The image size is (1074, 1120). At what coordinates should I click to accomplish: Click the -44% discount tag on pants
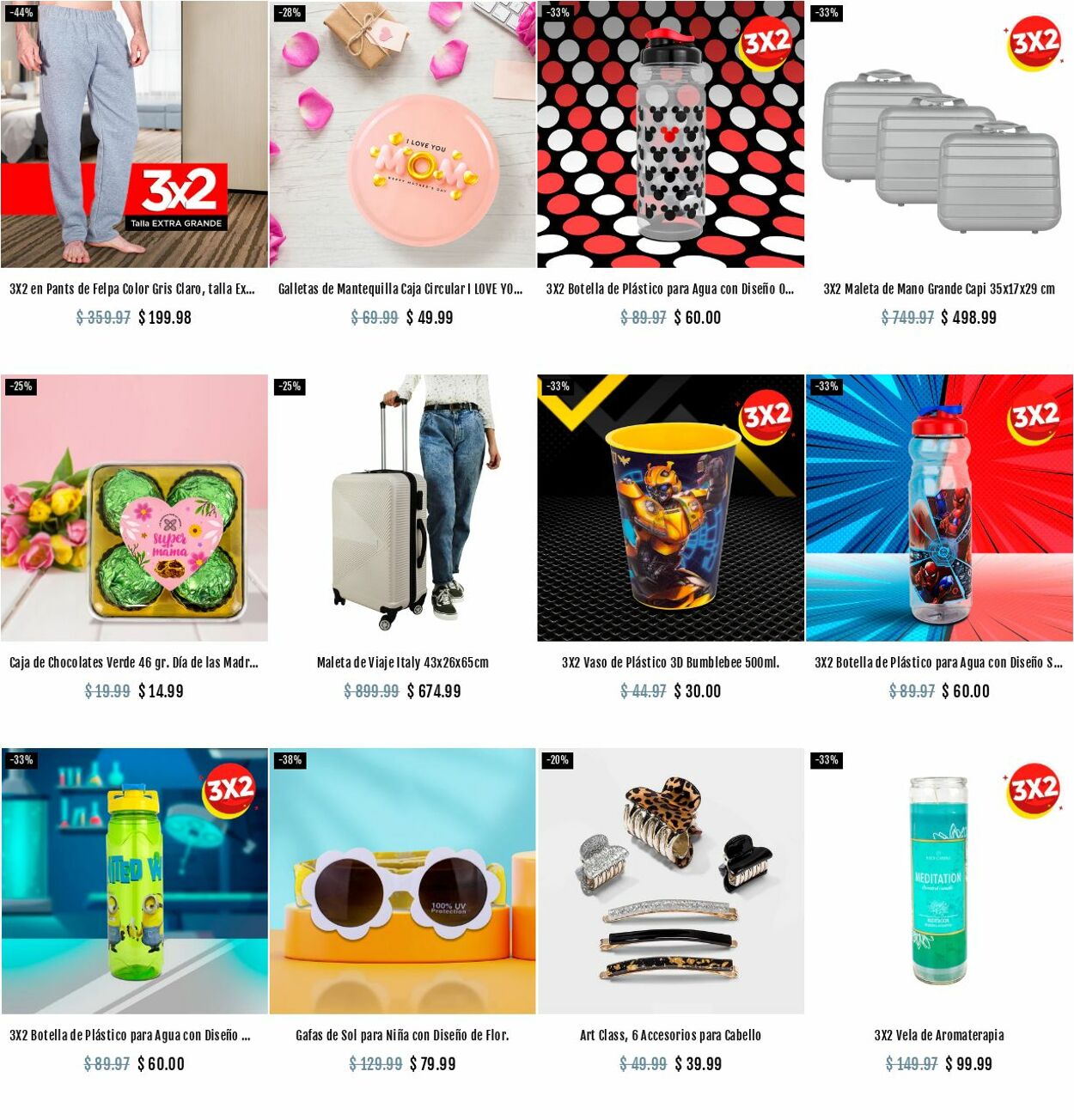click(x=21, y=13)
